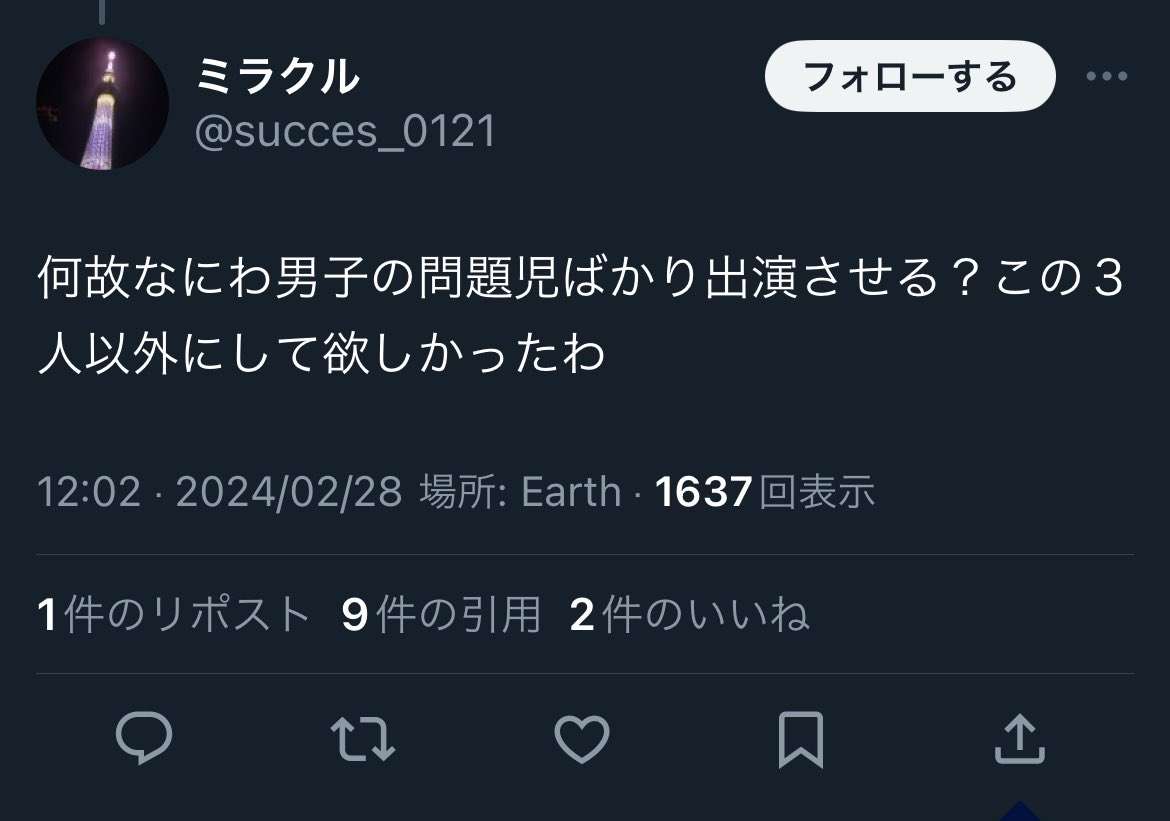
Task: View the 1件のリポスト repost list
Action: pos(173,614)
